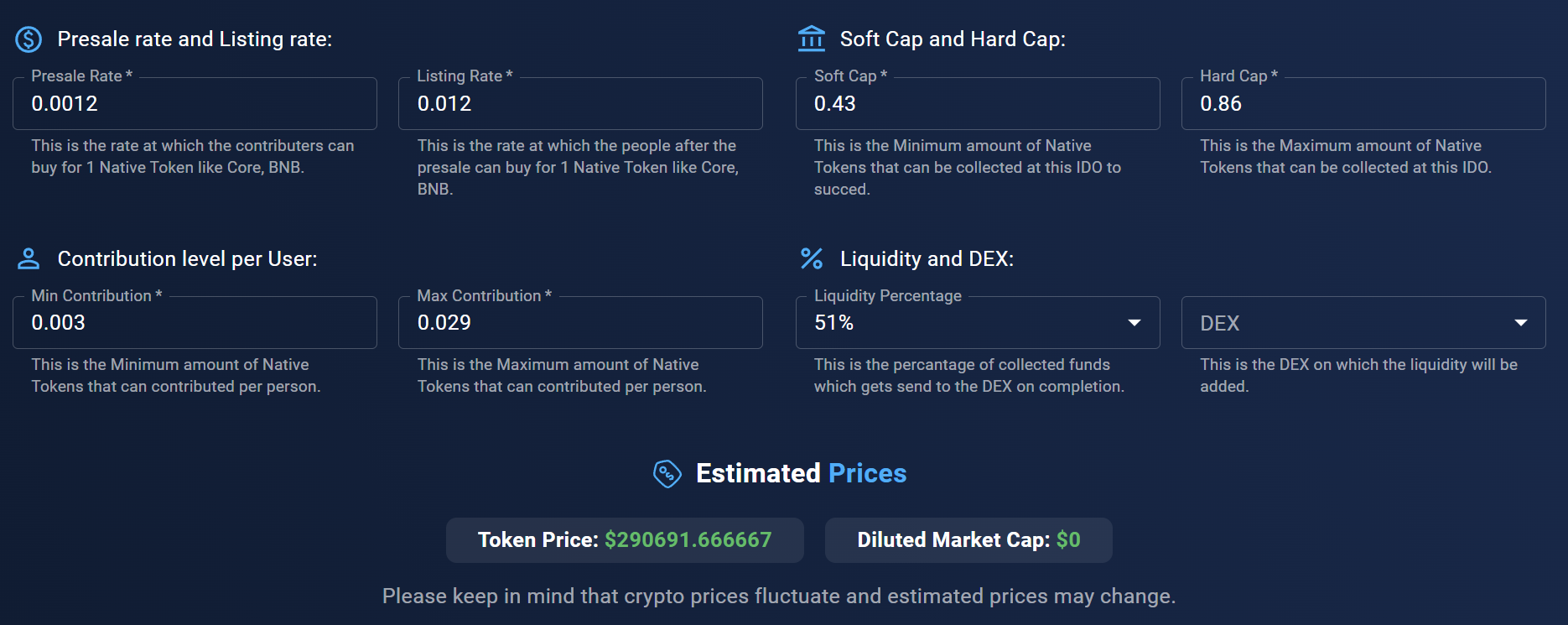1568x625 pixels.
Task: Click the Diluted Market Cap badge showing $0
Action: (x=968, y=540)
